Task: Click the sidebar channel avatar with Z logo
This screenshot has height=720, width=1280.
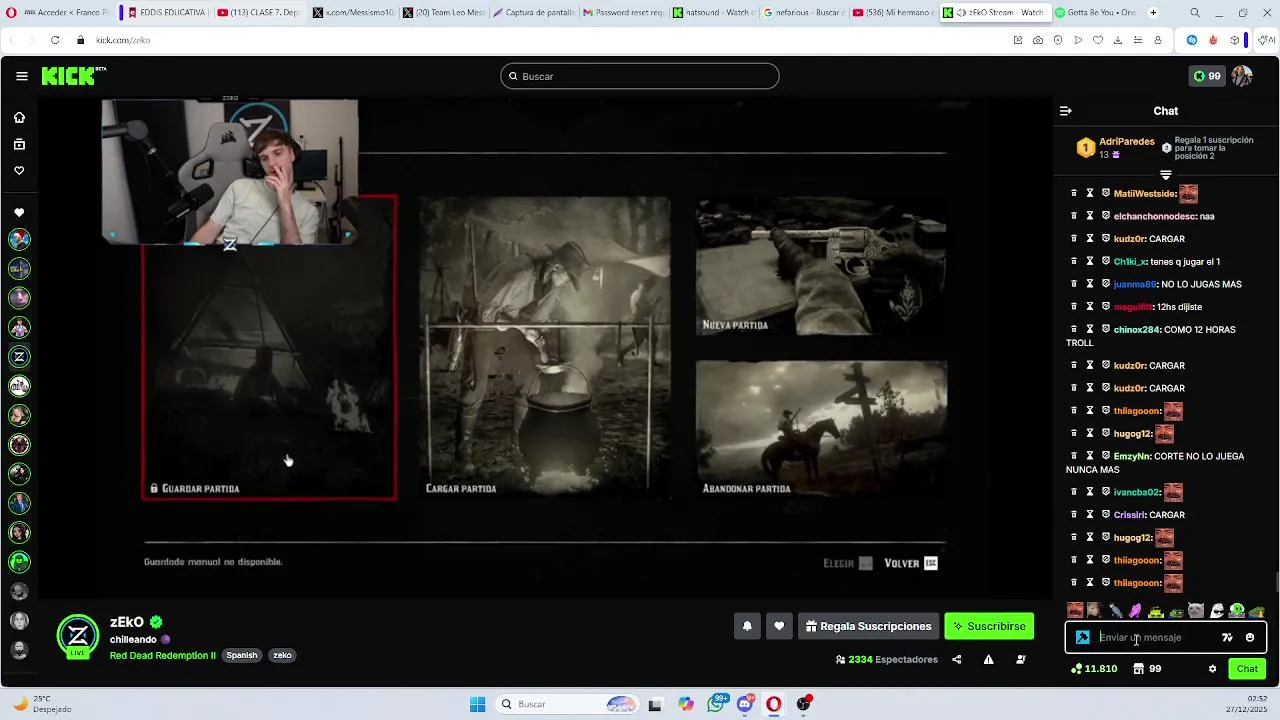Action: coord(19,357)
